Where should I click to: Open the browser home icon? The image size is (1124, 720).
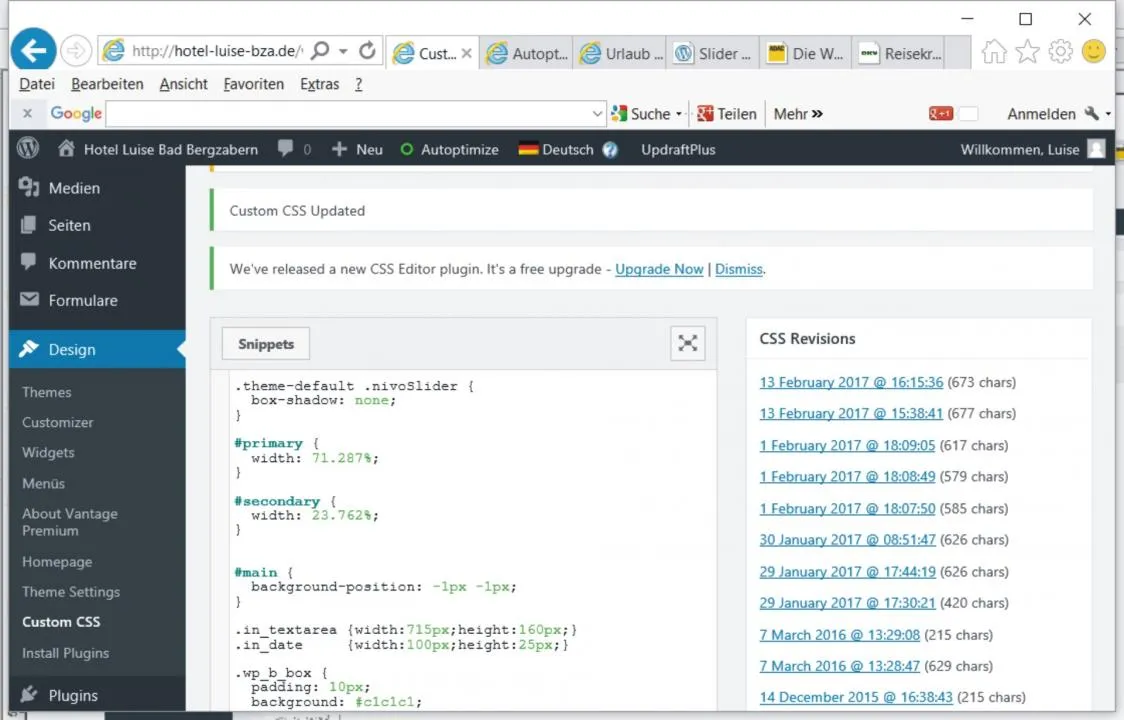point(994,52)
